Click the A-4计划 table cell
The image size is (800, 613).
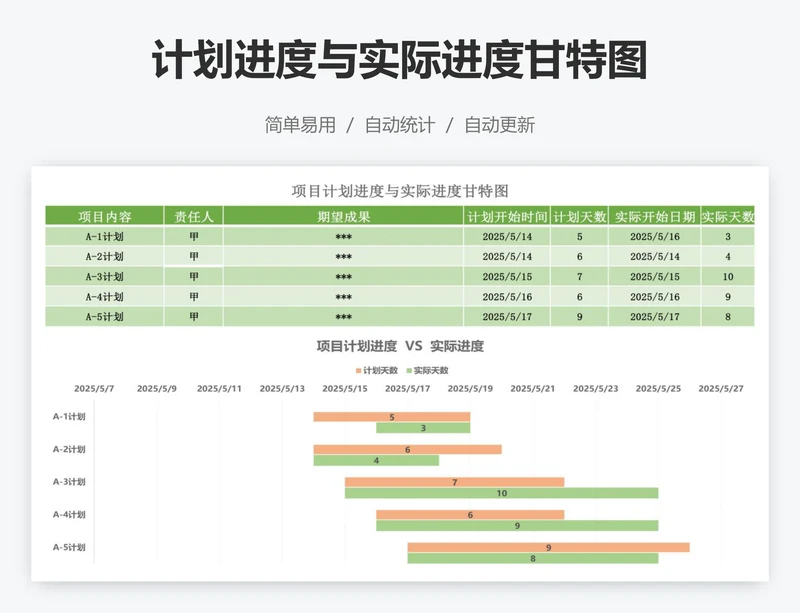point(105,297)
